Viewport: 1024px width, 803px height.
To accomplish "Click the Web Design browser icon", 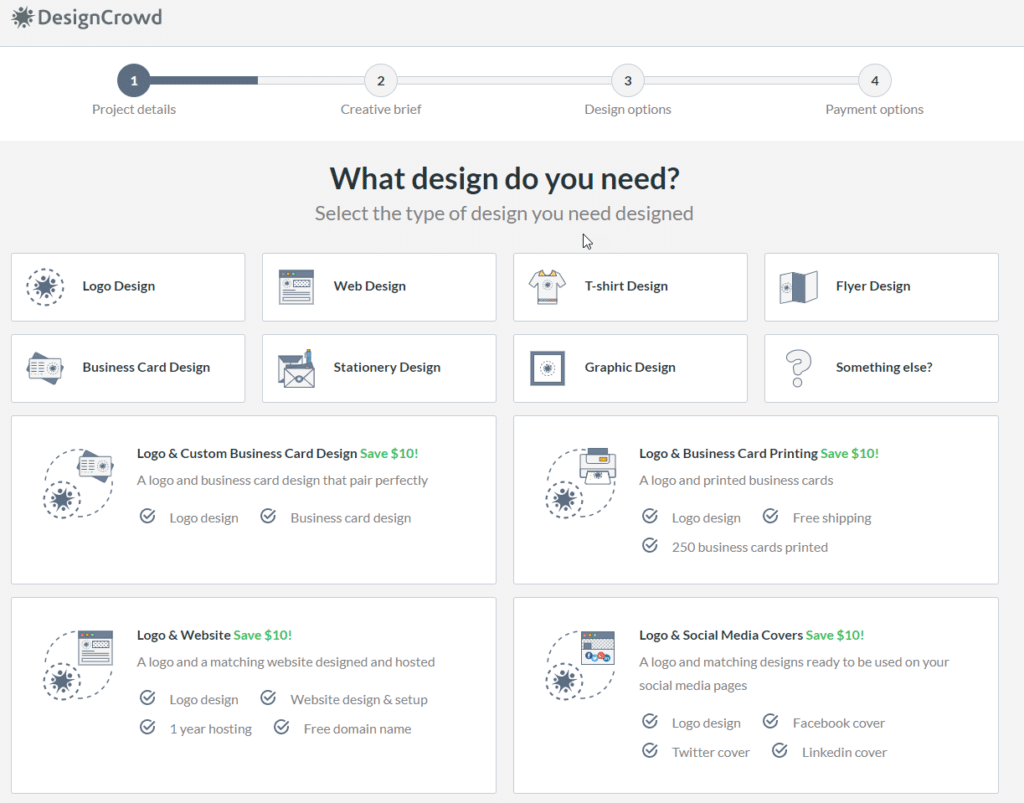I will 296,287.
